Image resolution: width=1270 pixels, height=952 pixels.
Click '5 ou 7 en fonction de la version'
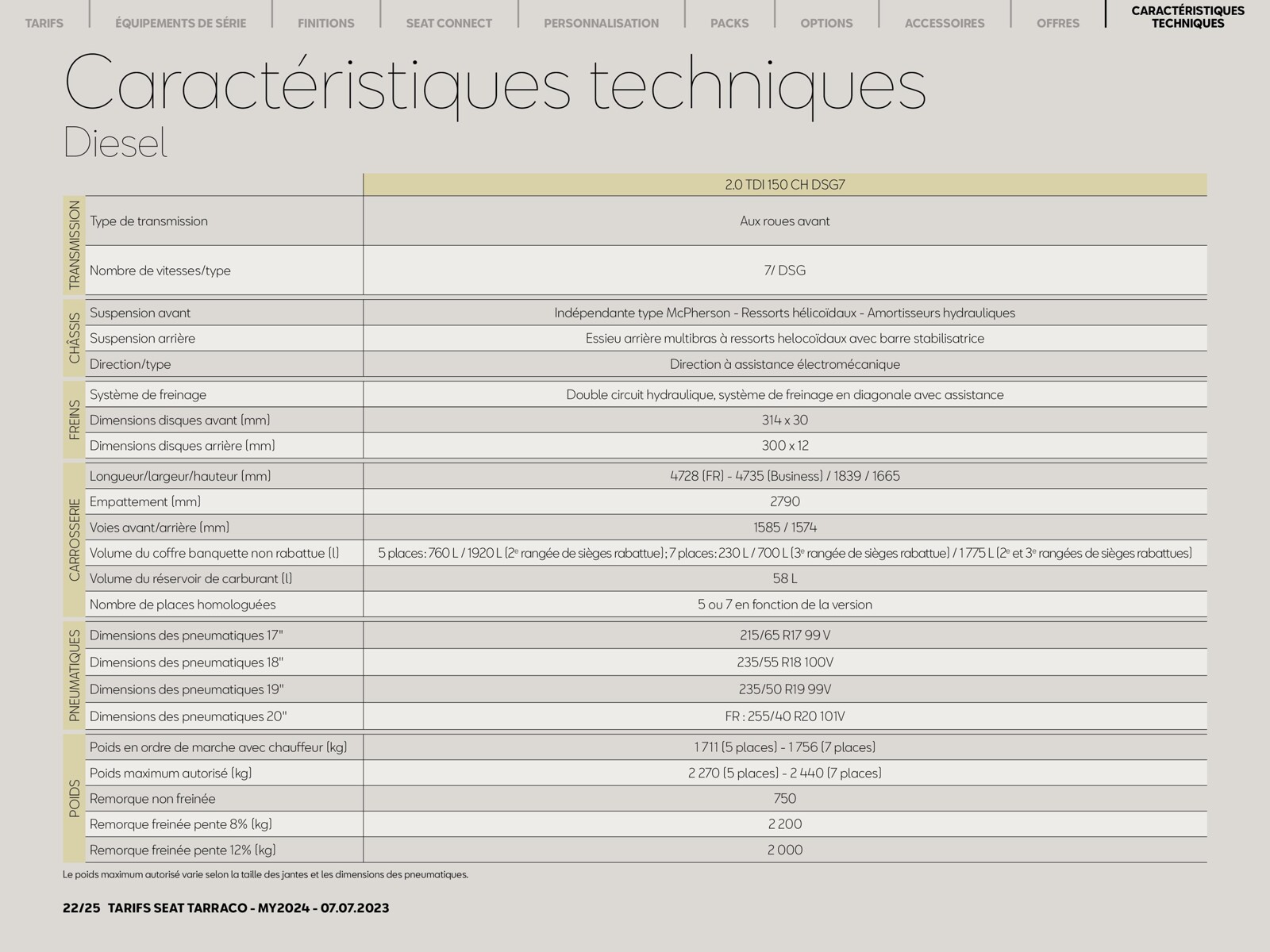pos(785,605)
